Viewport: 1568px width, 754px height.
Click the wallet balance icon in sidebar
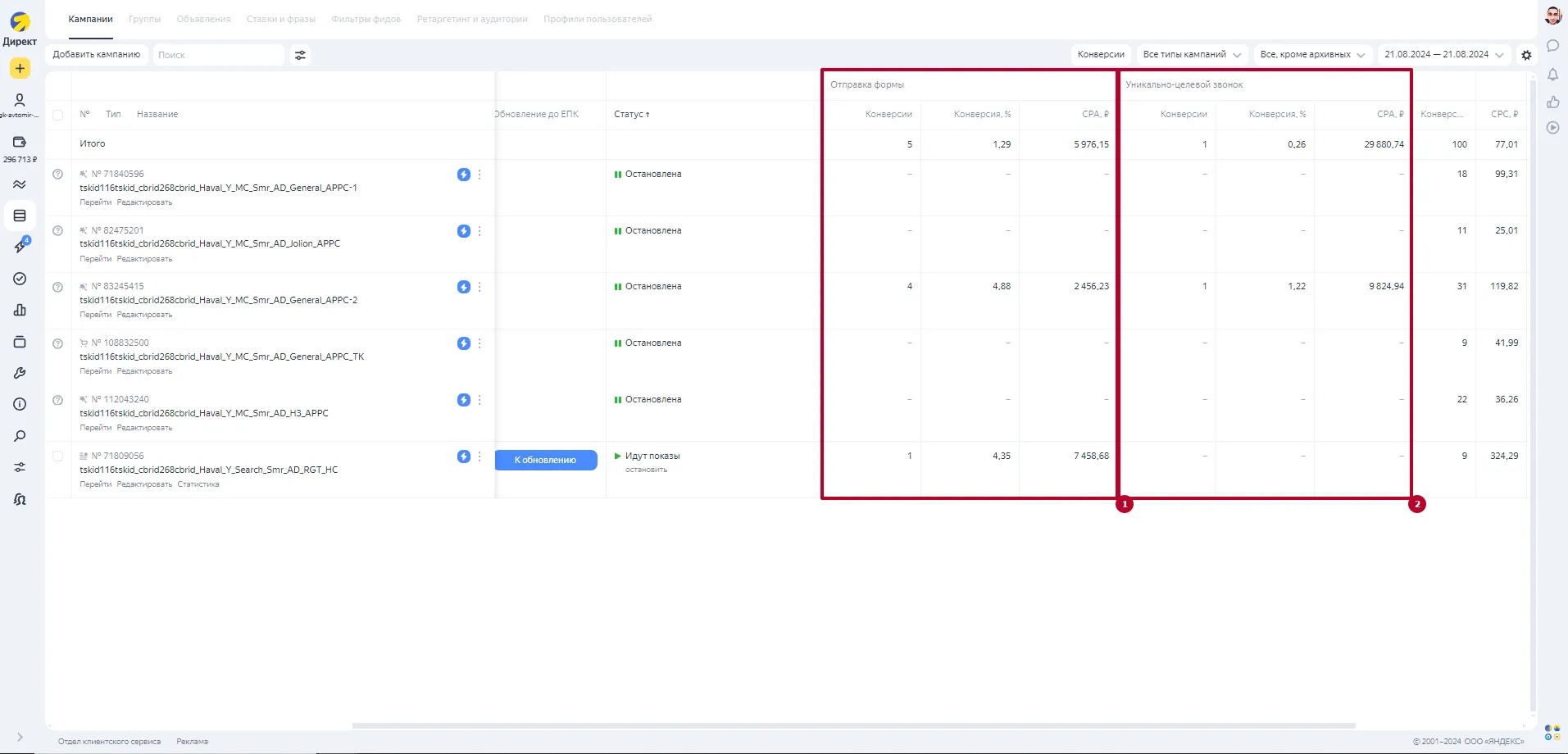click(20, 142)
